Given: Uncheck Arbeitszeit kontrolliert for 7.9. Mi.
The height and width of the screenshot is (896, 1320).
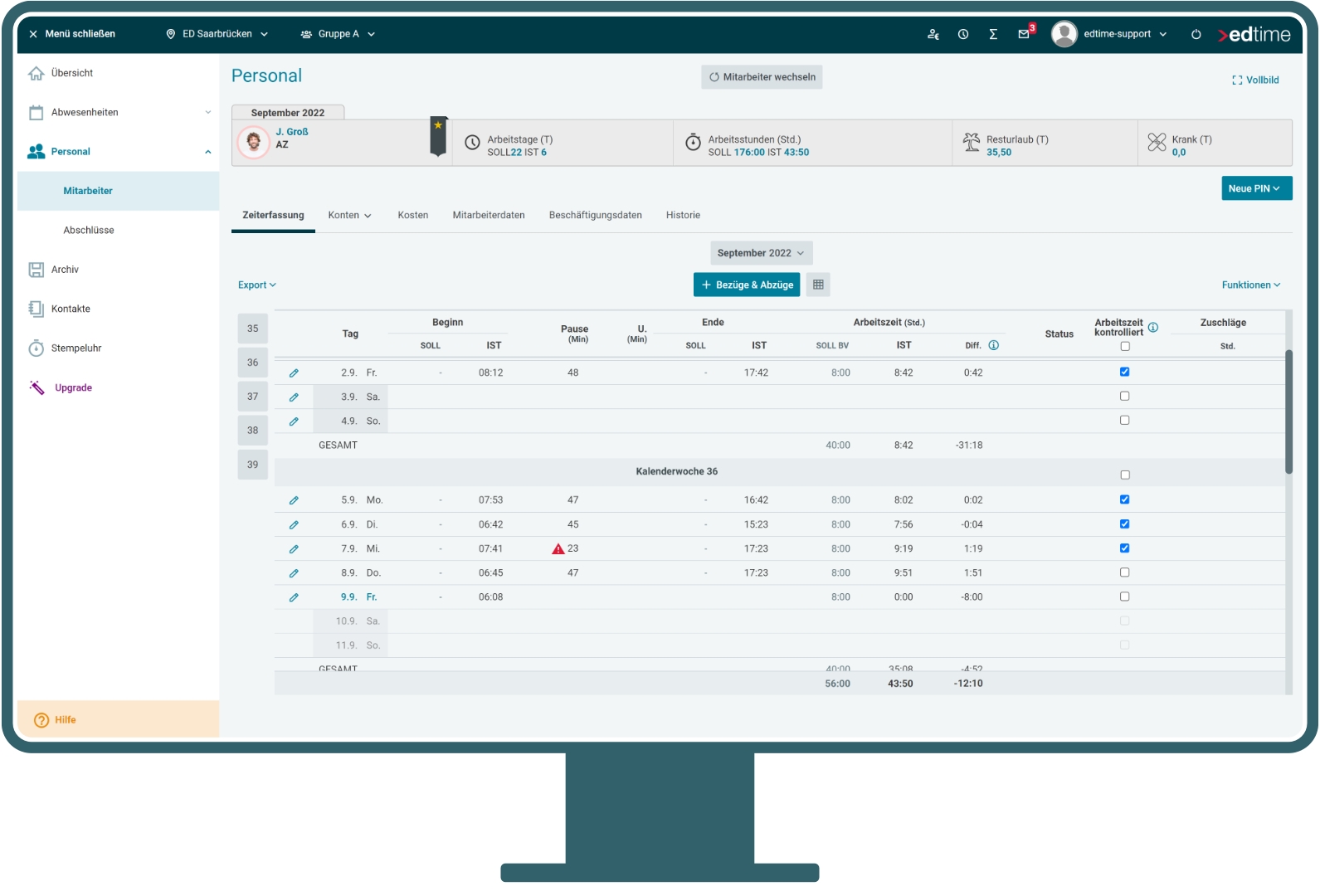Looking at the screenshot, I should click(x=1125, y=548).
